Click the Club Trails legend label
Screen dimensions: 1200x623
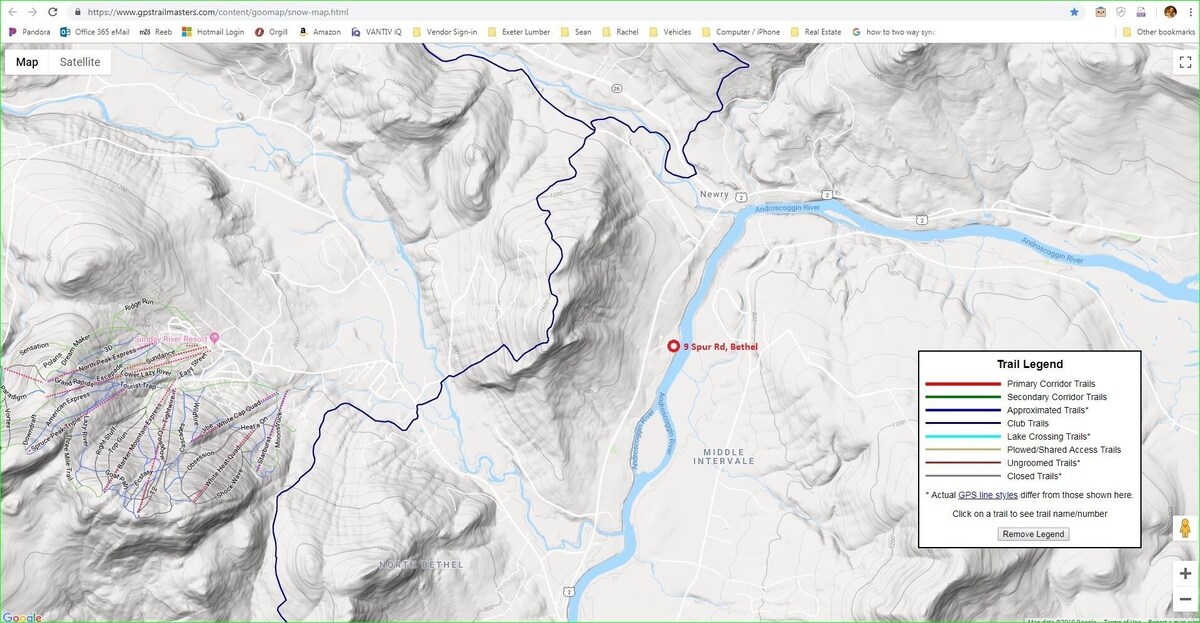coord(1030,423)
